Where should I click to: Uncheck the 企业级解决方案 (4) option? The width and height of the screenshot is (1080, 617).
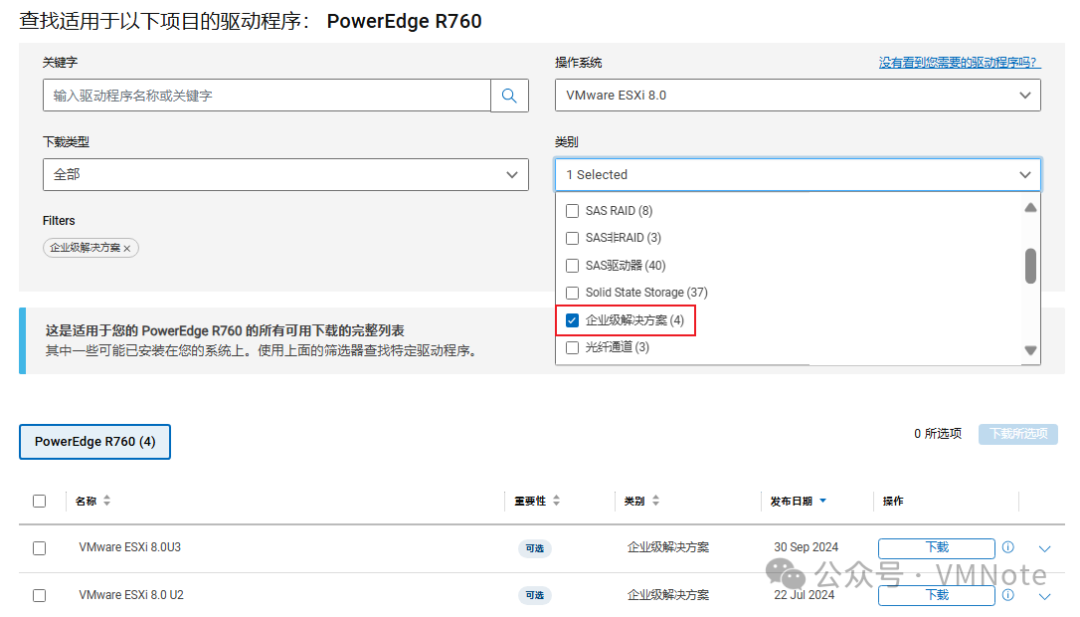[x=572, y=320]
